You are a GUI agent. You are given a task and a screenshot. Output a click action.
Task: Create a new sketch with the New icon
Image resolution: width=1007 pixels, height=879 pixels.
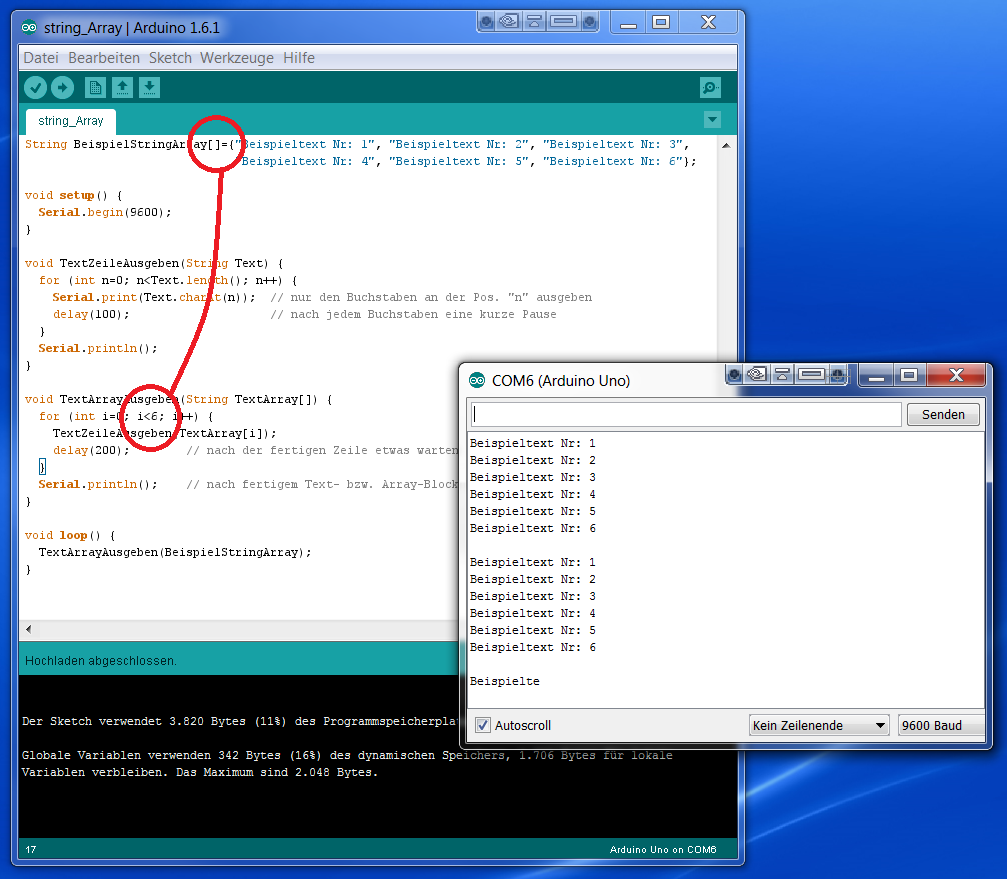(x=95, y=87)
